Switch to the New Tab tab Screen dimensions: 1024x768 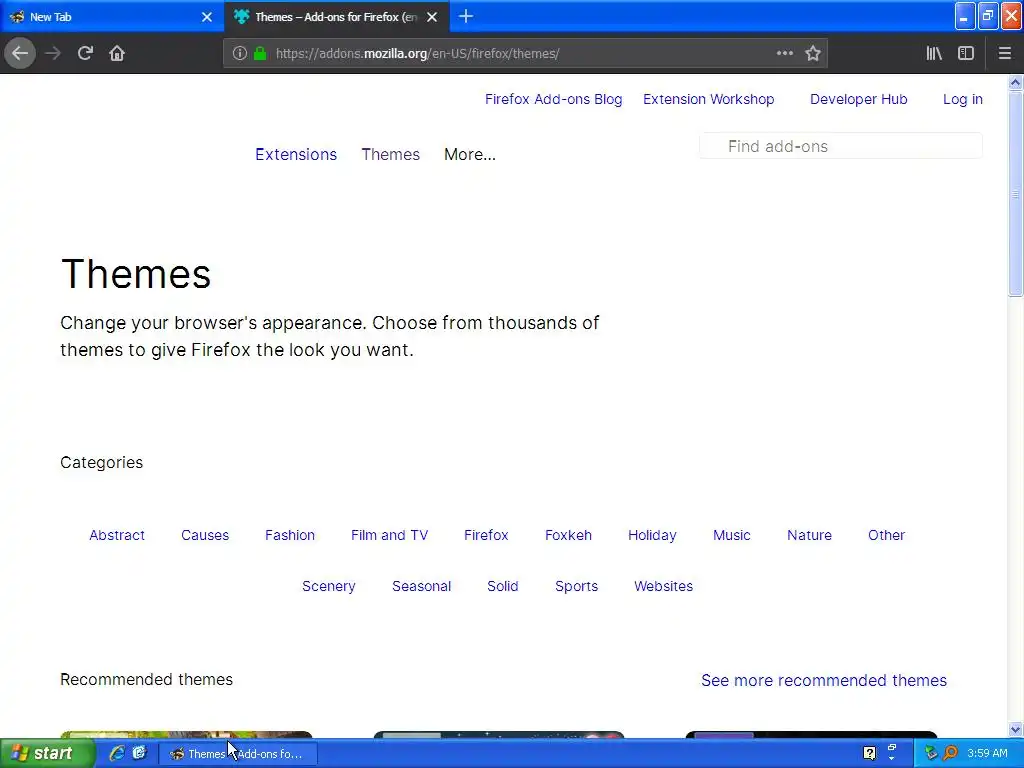(111, 17)
